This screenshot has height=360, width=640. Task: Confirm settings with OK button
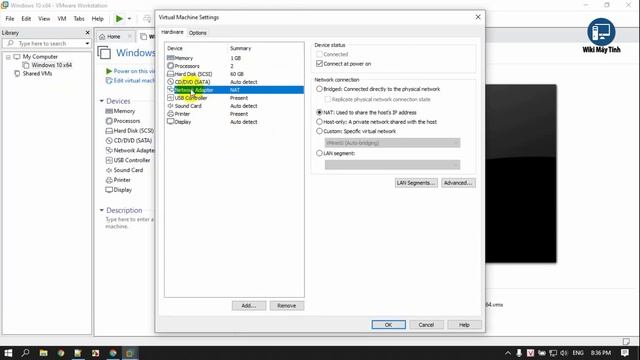(x=388, y=325)
